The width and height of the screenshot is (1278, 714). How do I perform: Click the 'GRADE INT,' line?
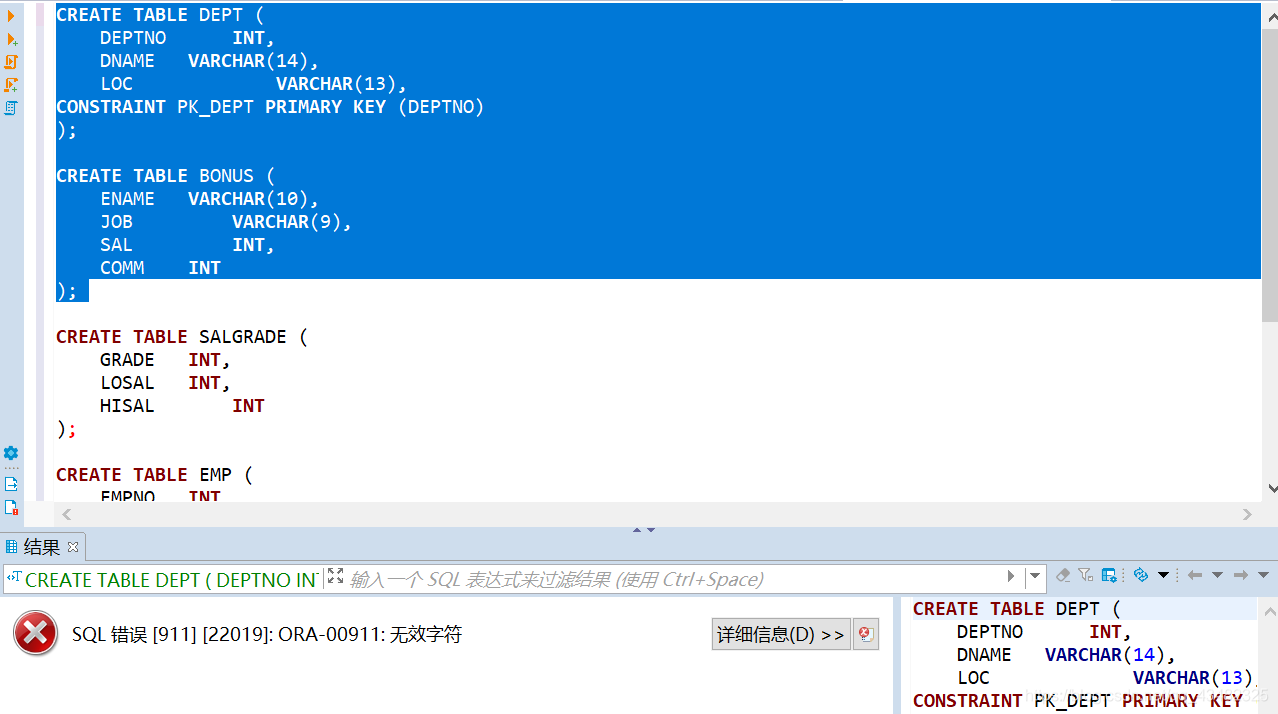165,360
